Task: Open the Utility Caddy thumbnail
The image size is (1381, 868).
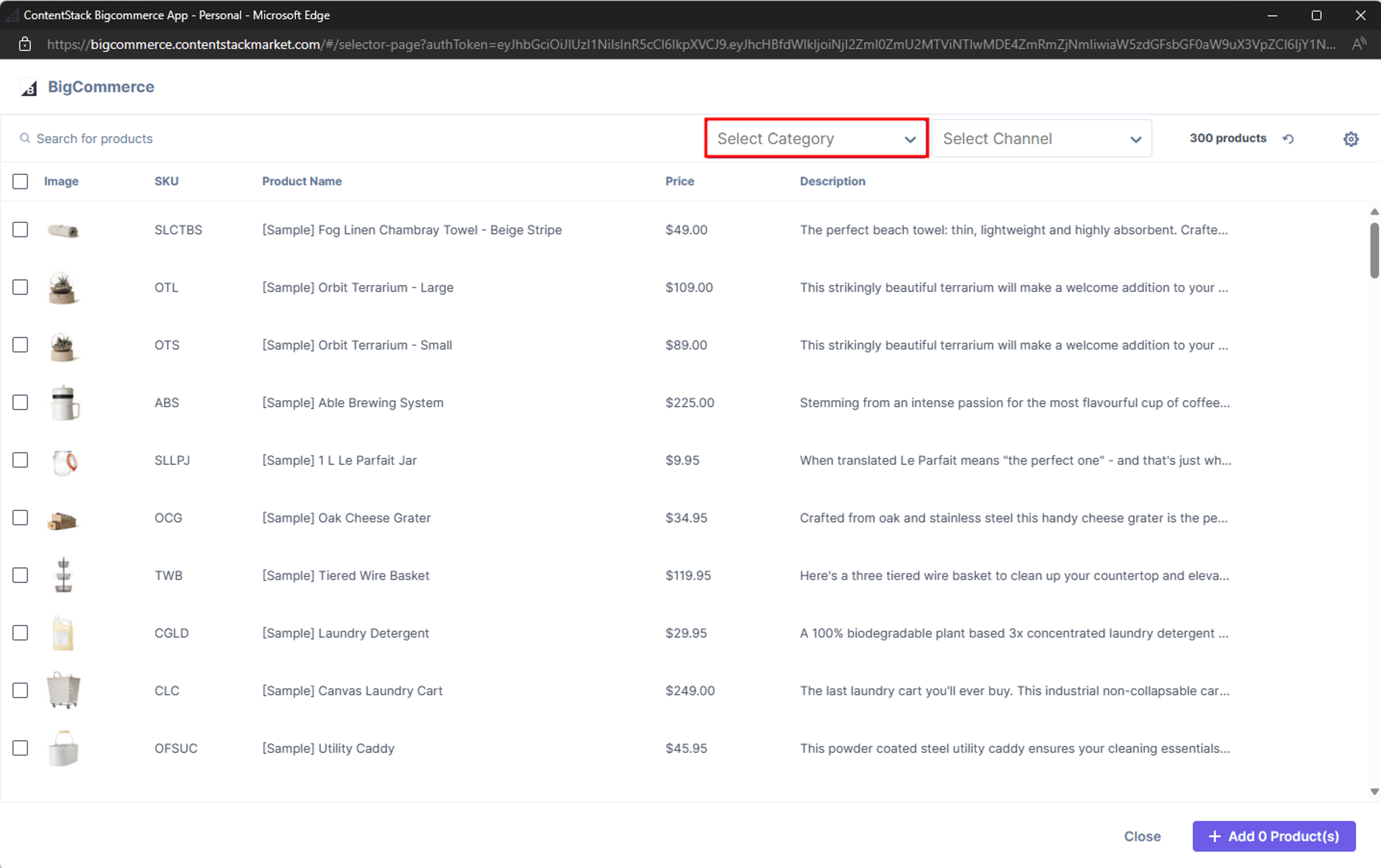Action: tap(63, 748)
